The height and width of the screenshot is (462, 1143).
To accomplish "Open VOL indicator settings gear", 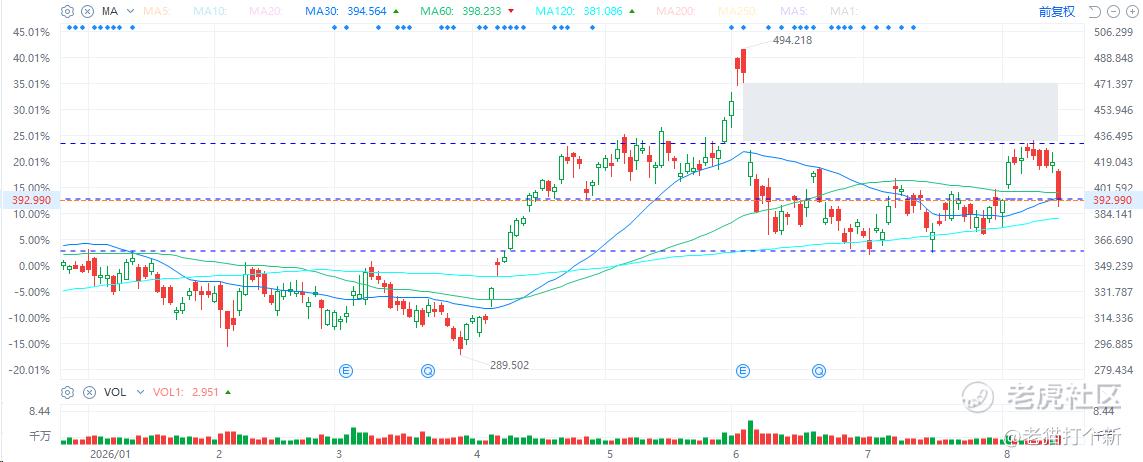I will 68,392.
